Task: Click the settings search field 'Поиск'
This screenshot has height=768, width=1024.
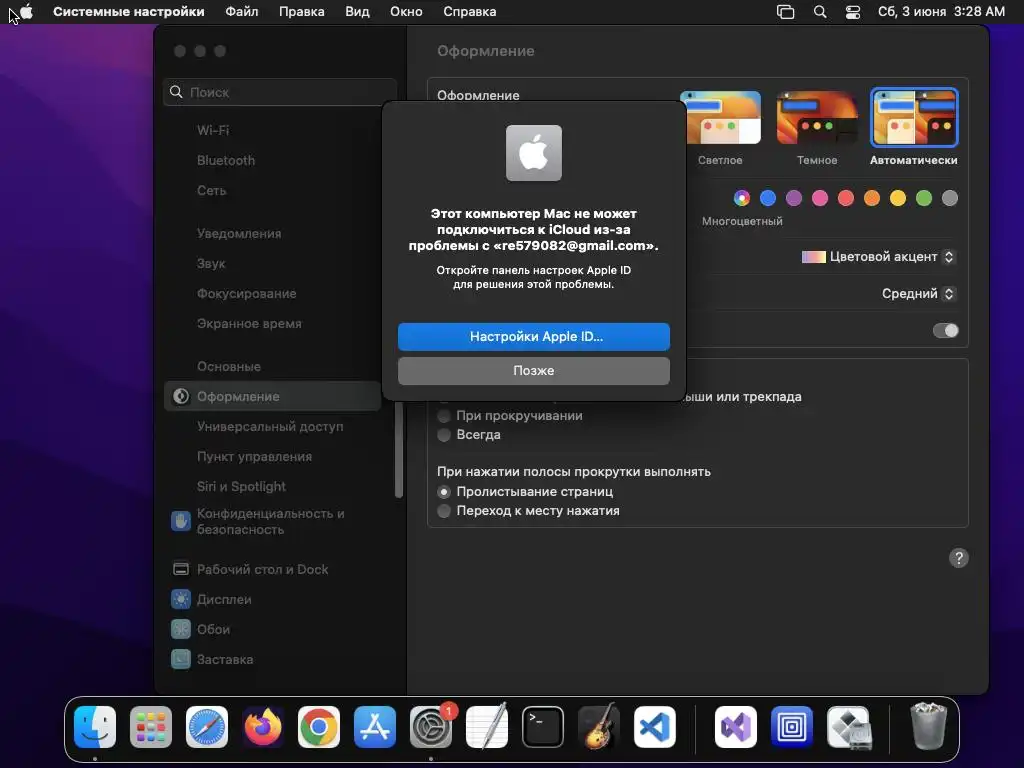Action: click(x=280, y=92)
